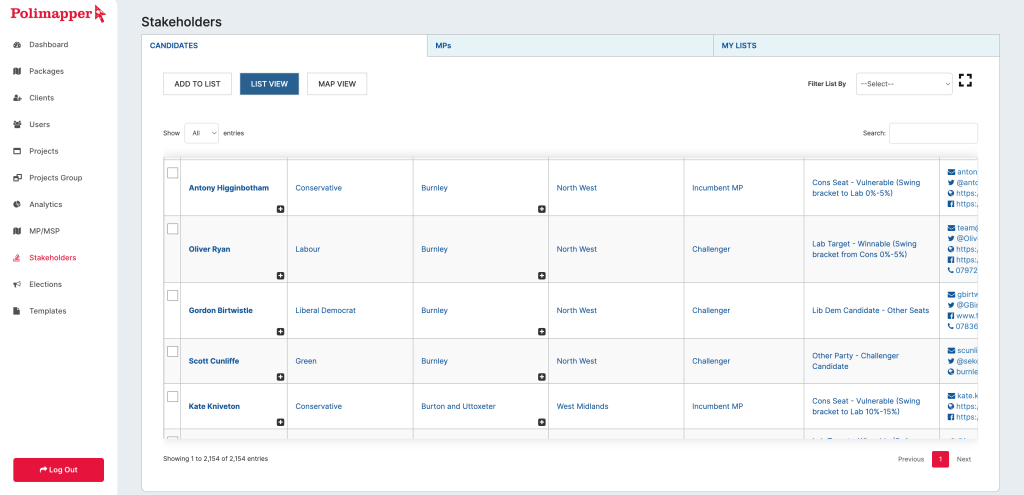Open the MY LISTS tab

click(855, 46)
